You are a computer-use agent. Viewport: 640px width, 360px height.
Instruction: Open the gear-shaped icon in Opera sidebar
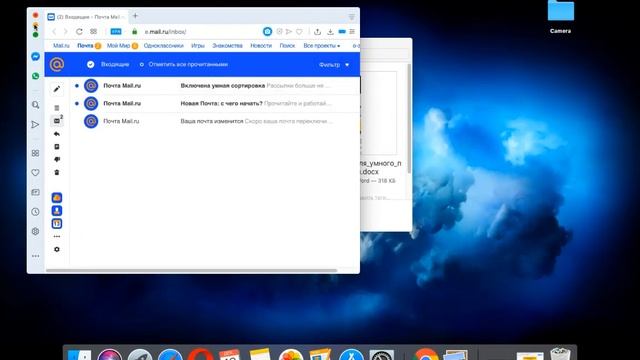tap(36, 231)
